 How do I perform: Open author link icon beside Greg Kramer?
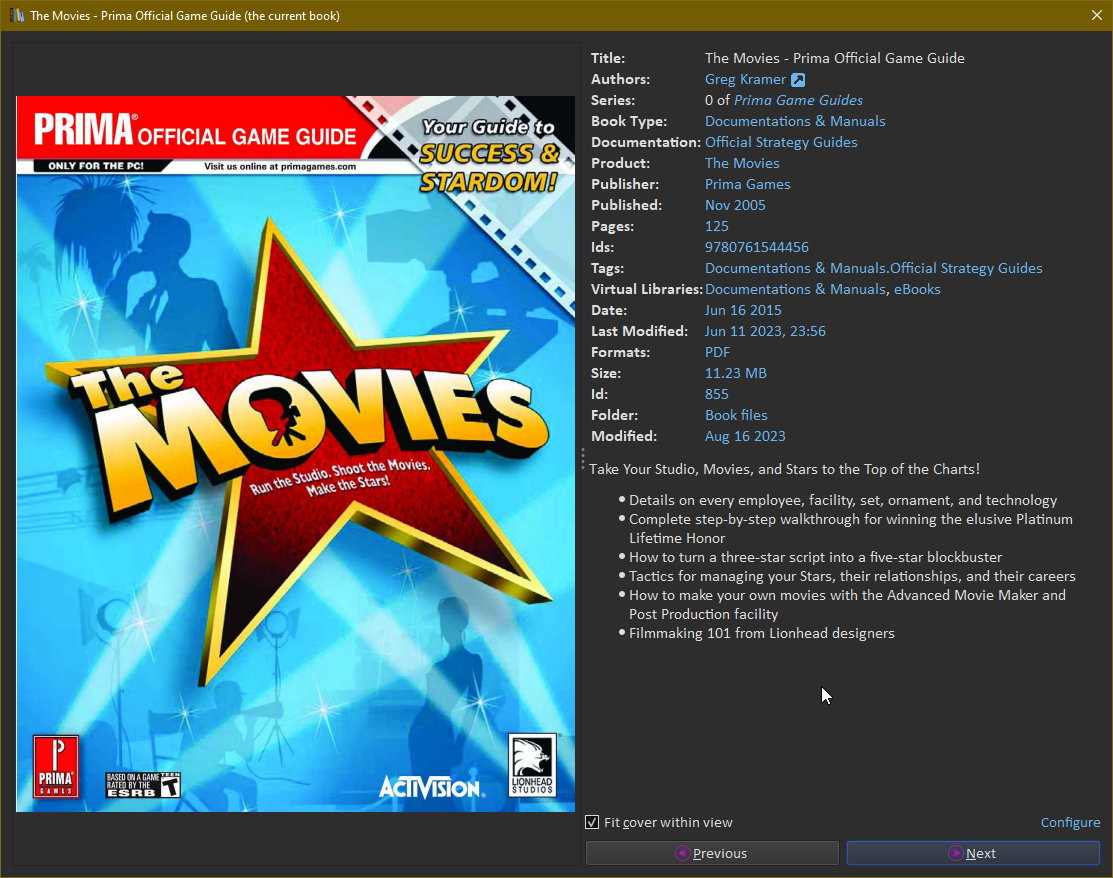pos(798,79)
